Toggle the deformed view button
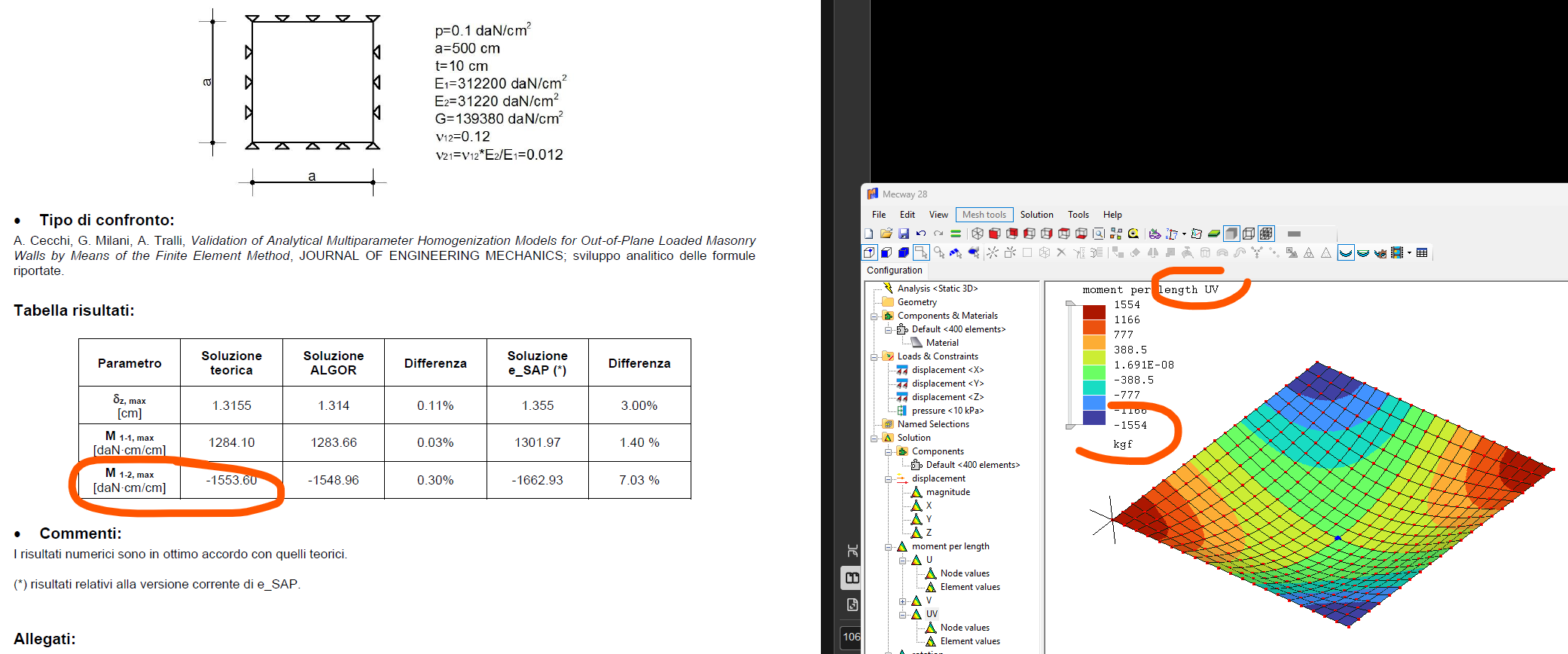Image resolution: width=1568 pixels, height=654 pixels. coord(1346,253)
